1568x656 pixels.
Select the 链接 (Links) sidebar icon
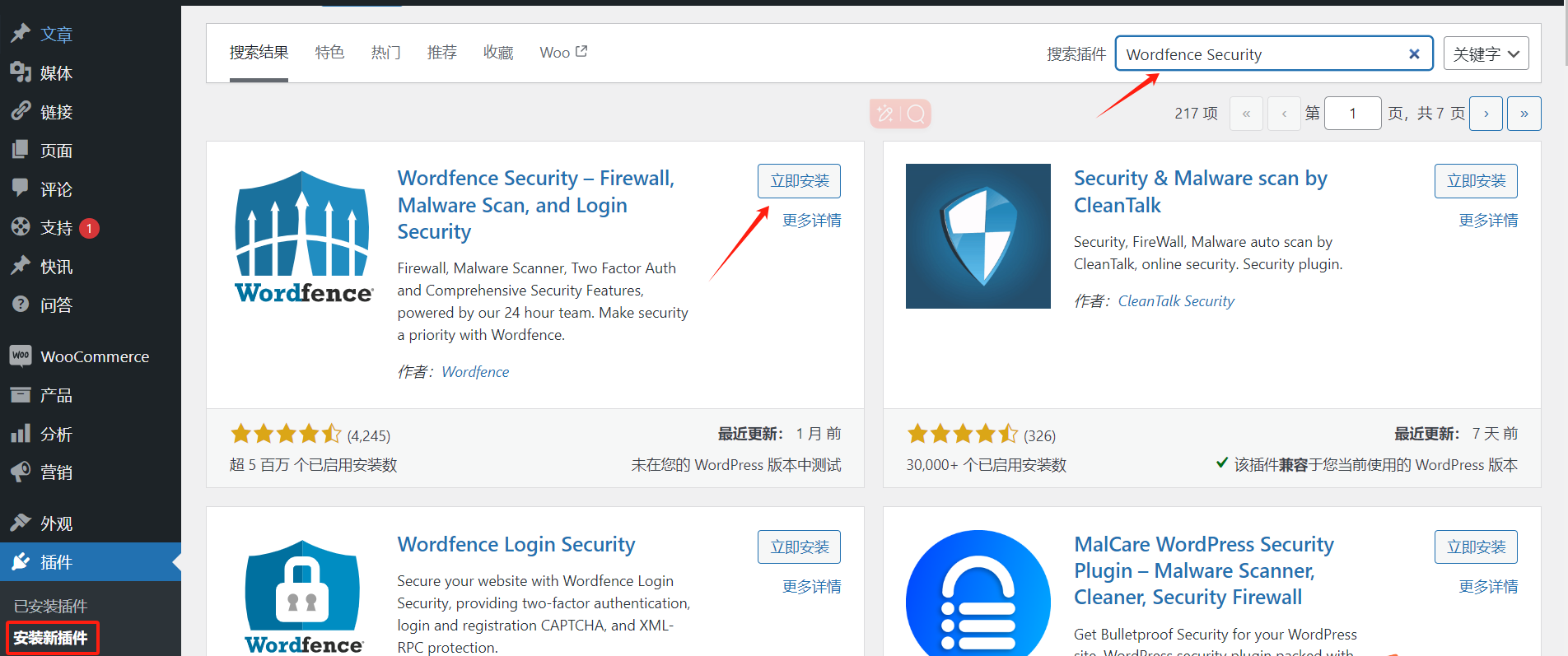(56, 111)
